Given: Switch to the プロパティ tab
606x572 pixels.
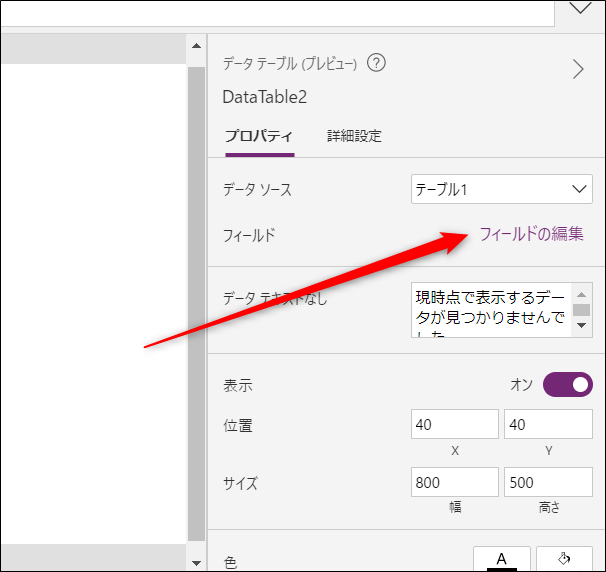Looking at the screenshot, I should tap(259, 136).
